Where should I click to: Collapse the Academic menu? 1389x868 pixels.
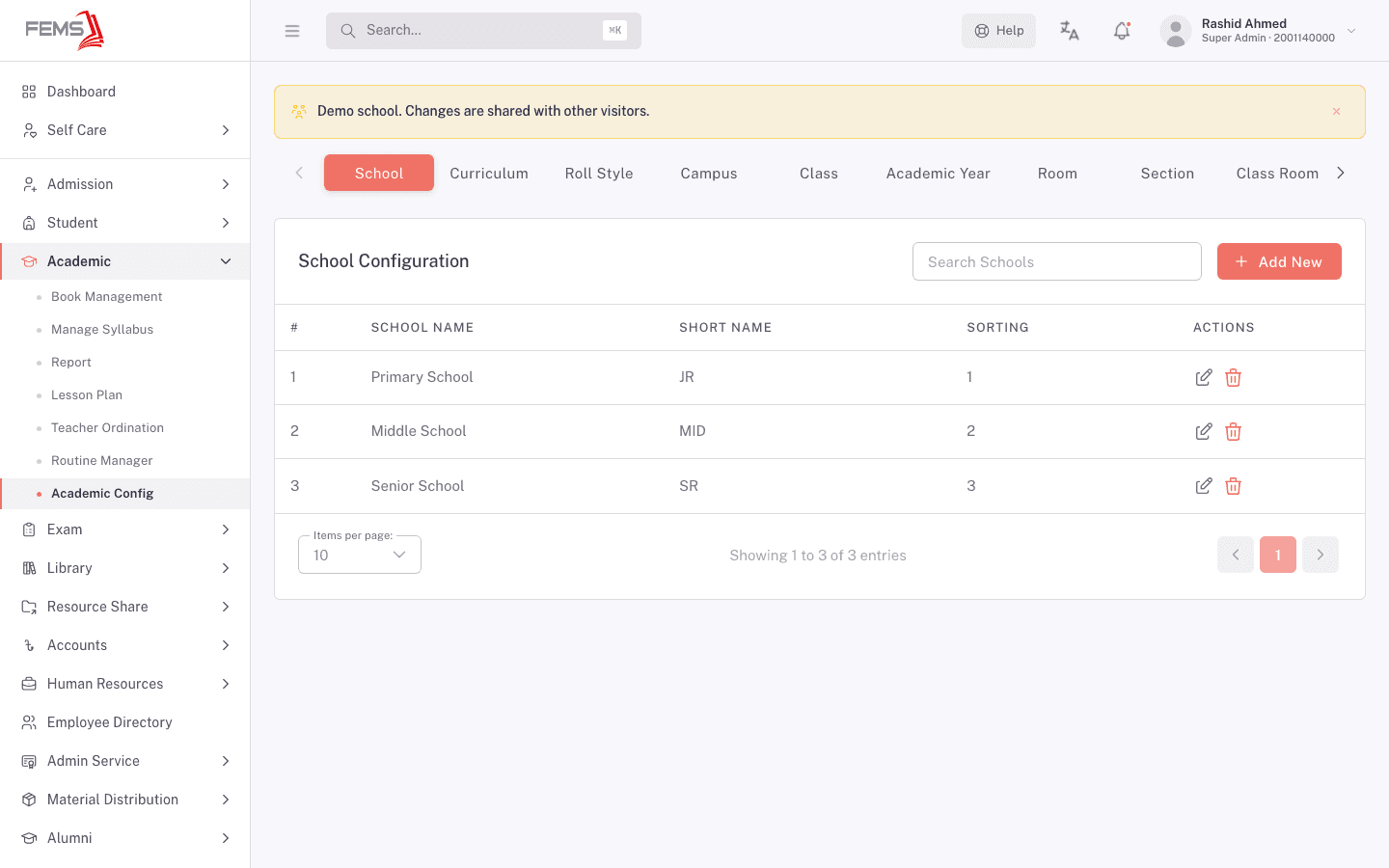point(125,261)
